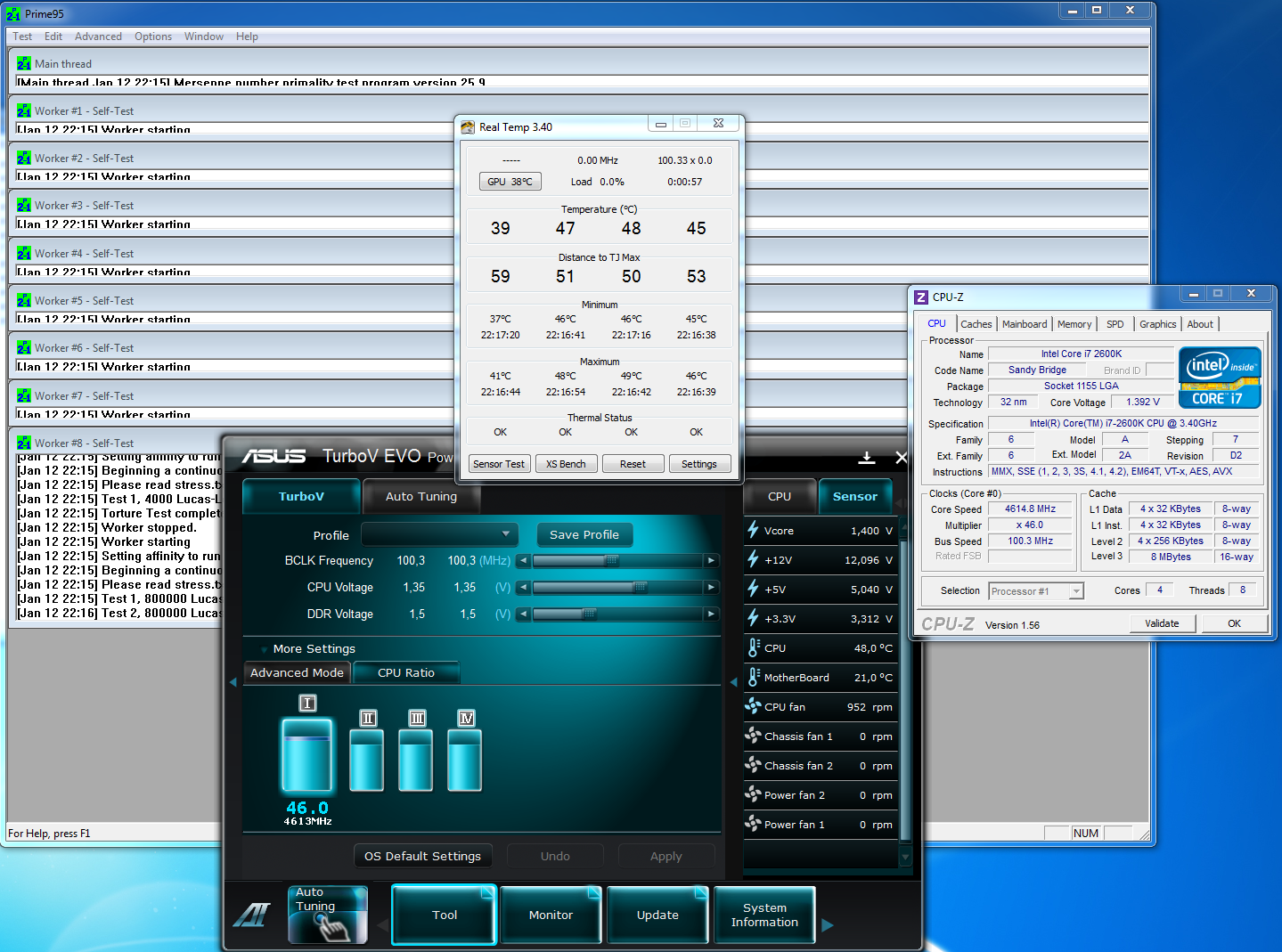
Task: Click the CPU fan icon
Action: [753, 706]
